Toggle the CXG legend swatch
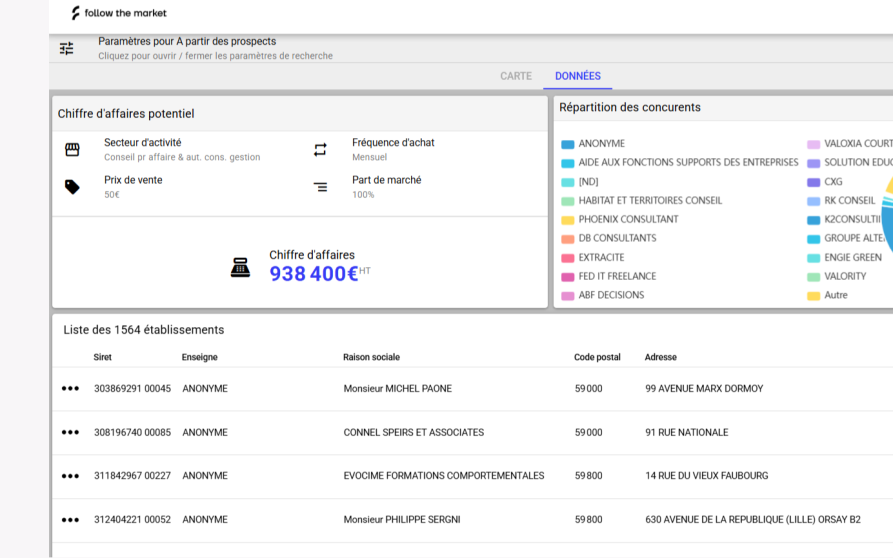Screen dimensions: 893x558 point(813,183)
